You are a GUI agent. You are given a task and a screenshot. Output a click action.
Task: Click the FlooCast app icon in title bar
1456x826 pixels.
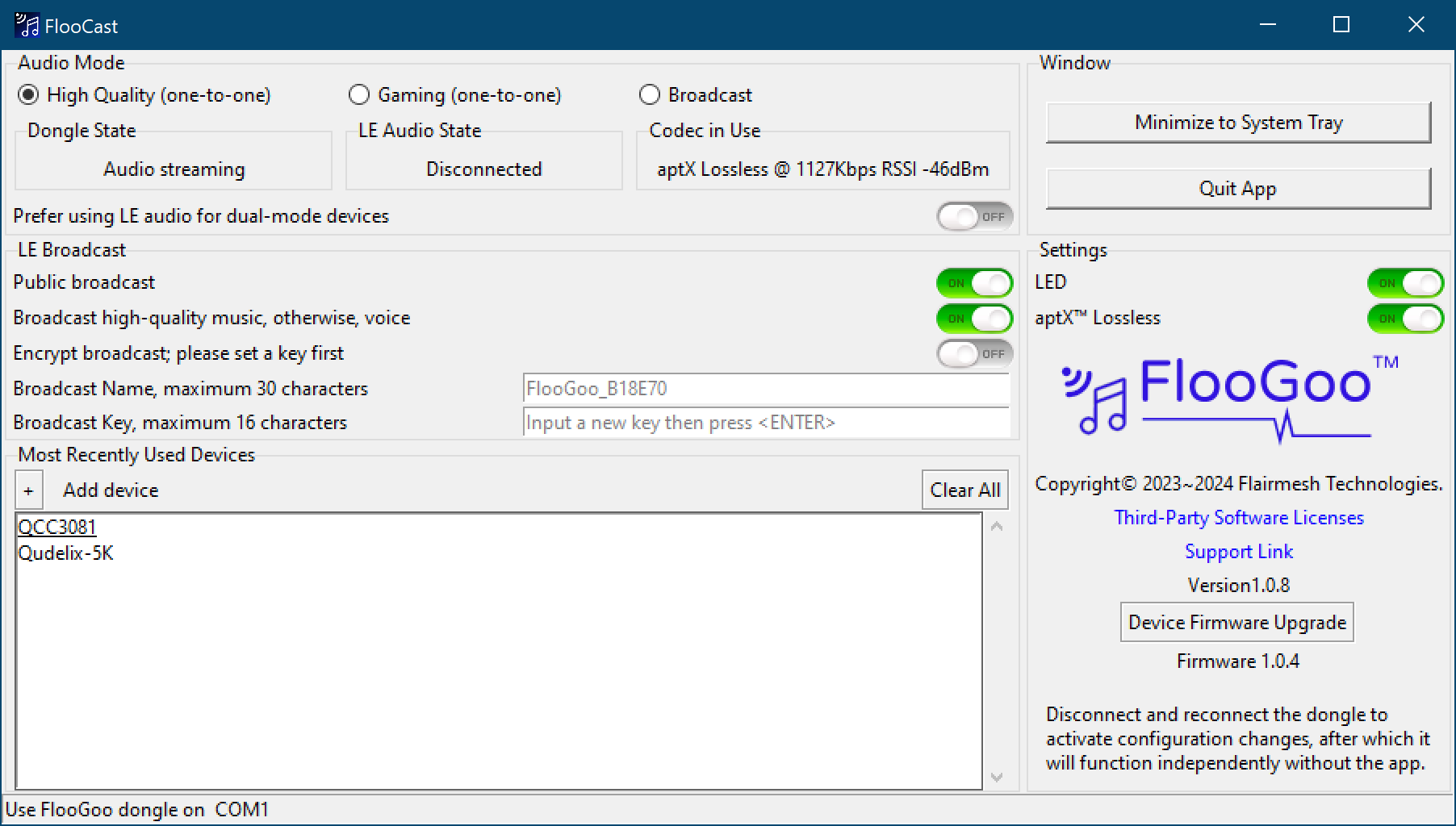click(26, 26)
